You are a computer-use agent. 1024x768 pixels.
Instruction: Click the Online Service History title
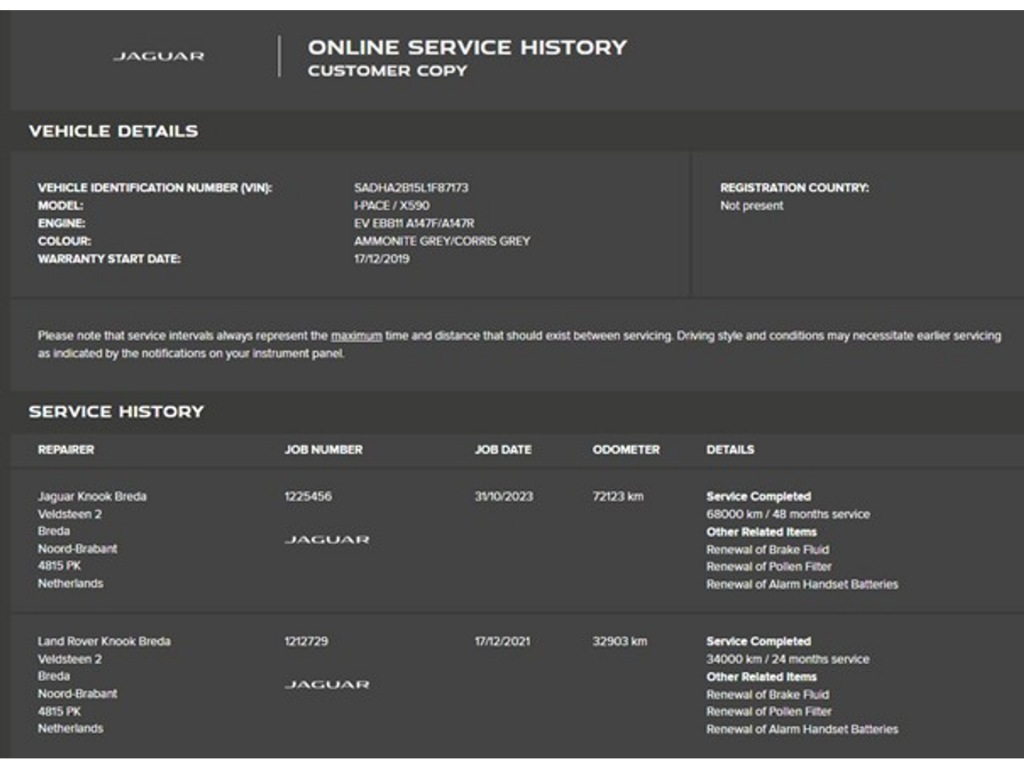(x=467, y=47)
